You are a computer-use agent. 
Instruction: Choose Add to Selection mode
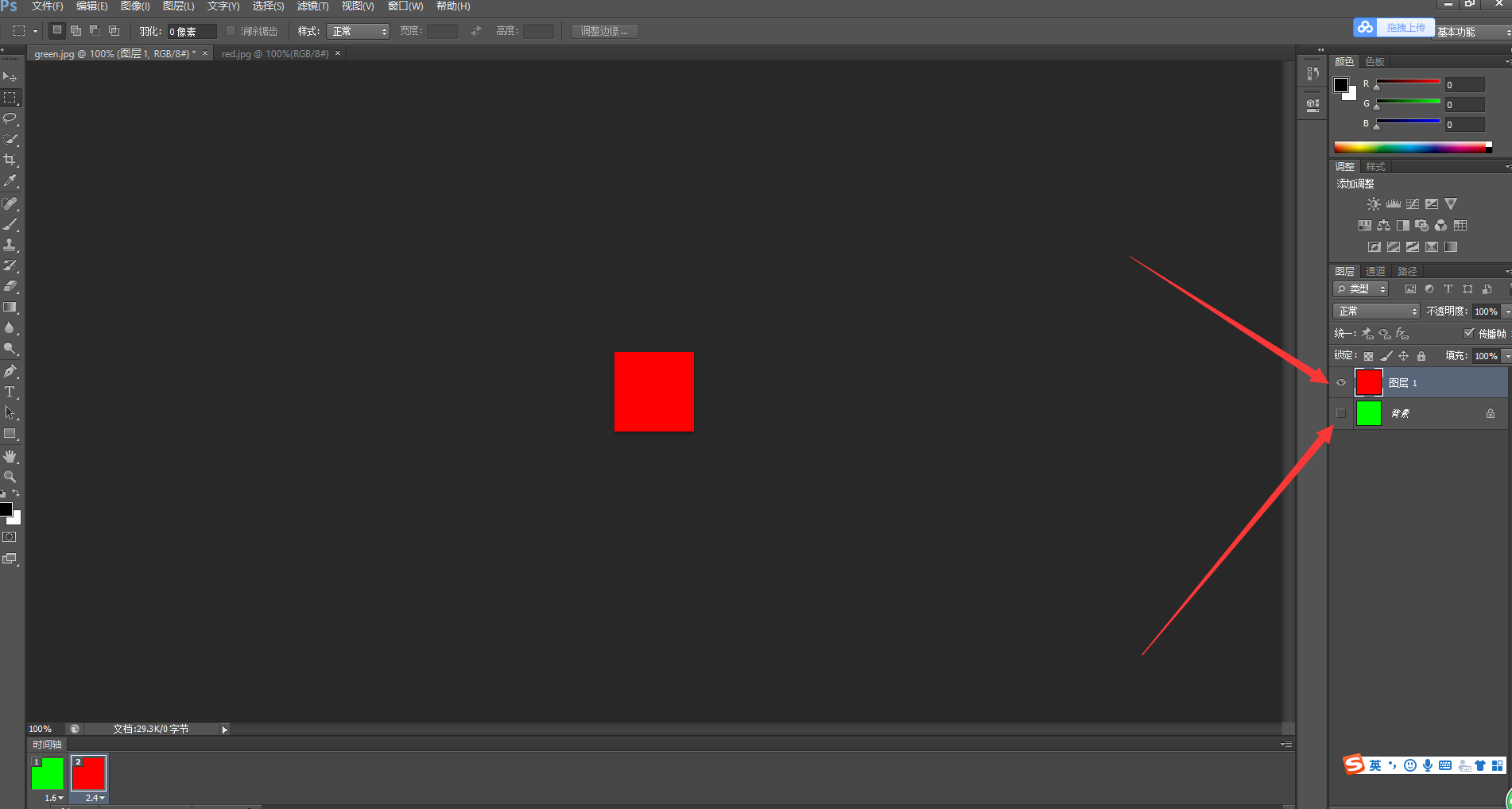click(x=76, y=31)
